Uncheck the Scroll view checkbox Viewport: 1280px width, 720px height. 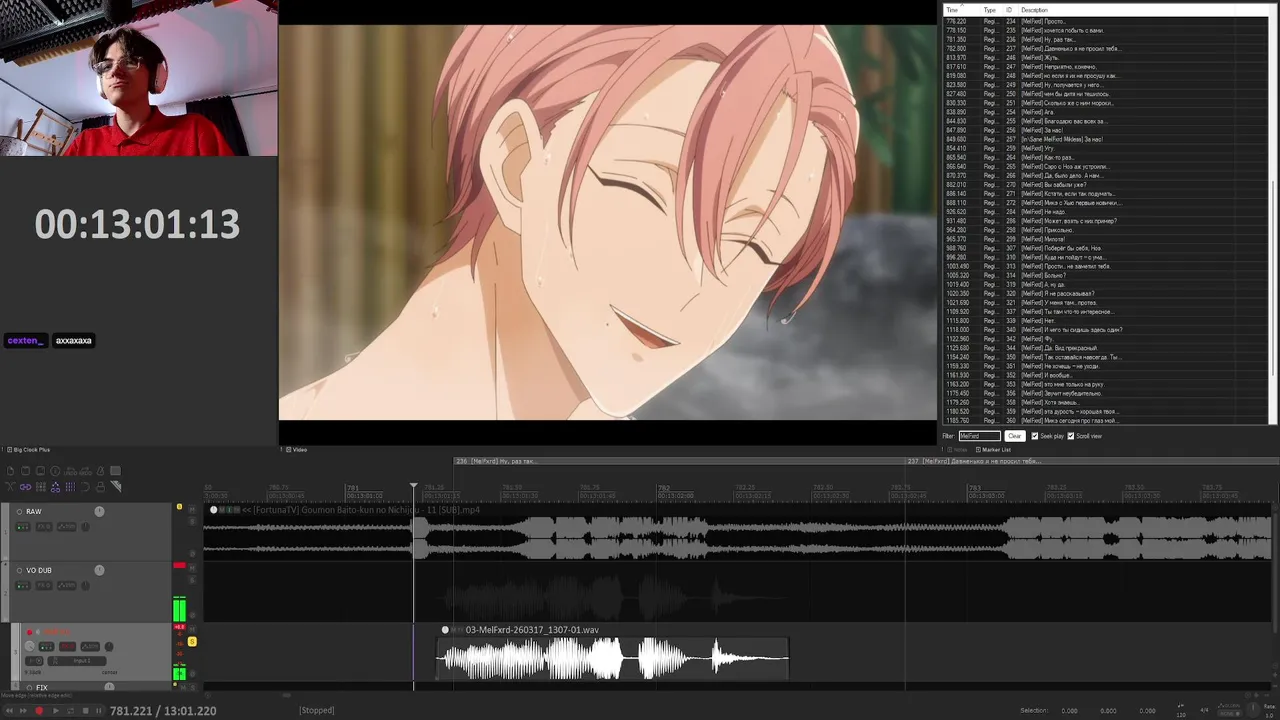tap(1070, 436)
